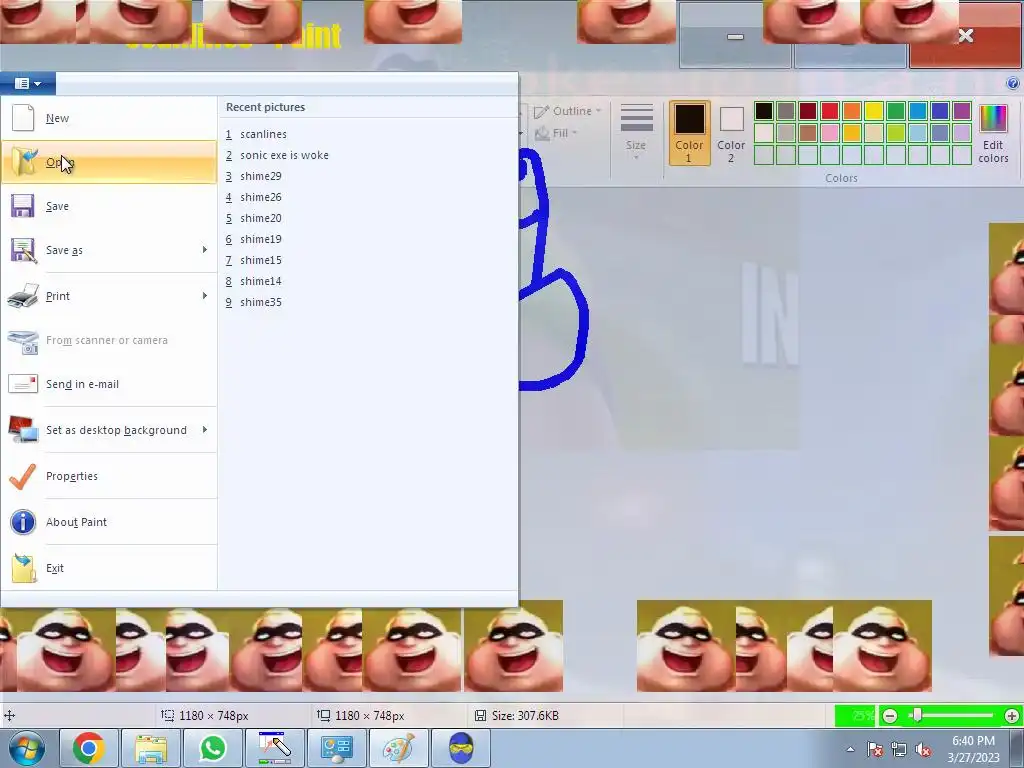Expand the Save as submenu arrow
This screenshot has width=1024, height=768.
coord(204,250)
